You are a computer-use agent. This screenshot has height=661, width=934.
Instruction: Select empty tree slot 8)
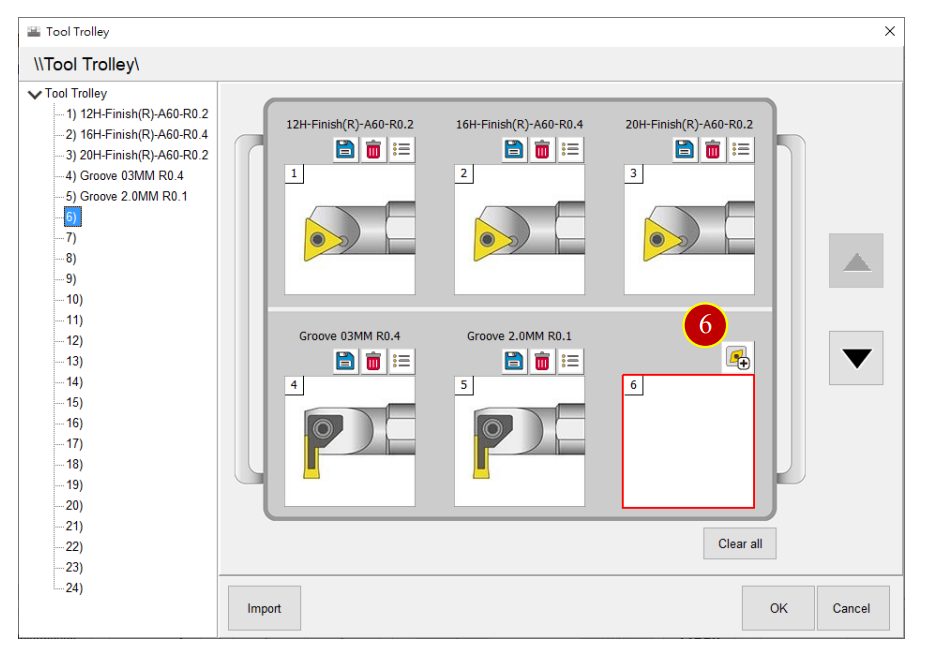(71, 258)
